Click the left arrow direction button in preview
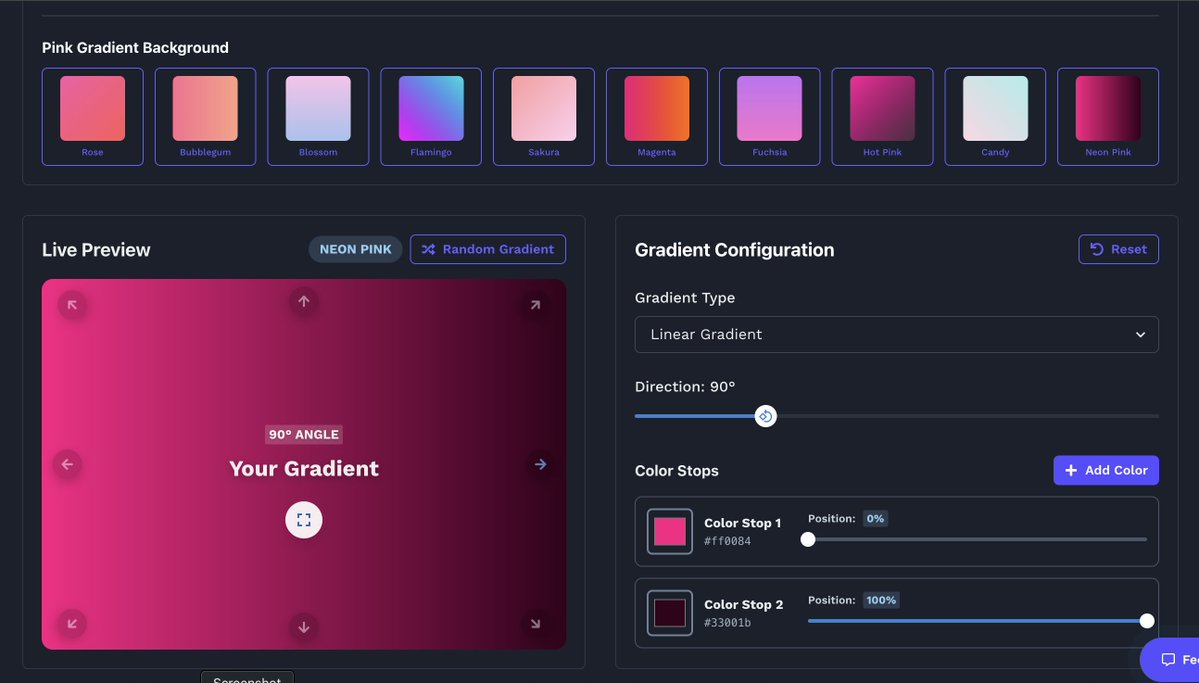 pos(67,464)
